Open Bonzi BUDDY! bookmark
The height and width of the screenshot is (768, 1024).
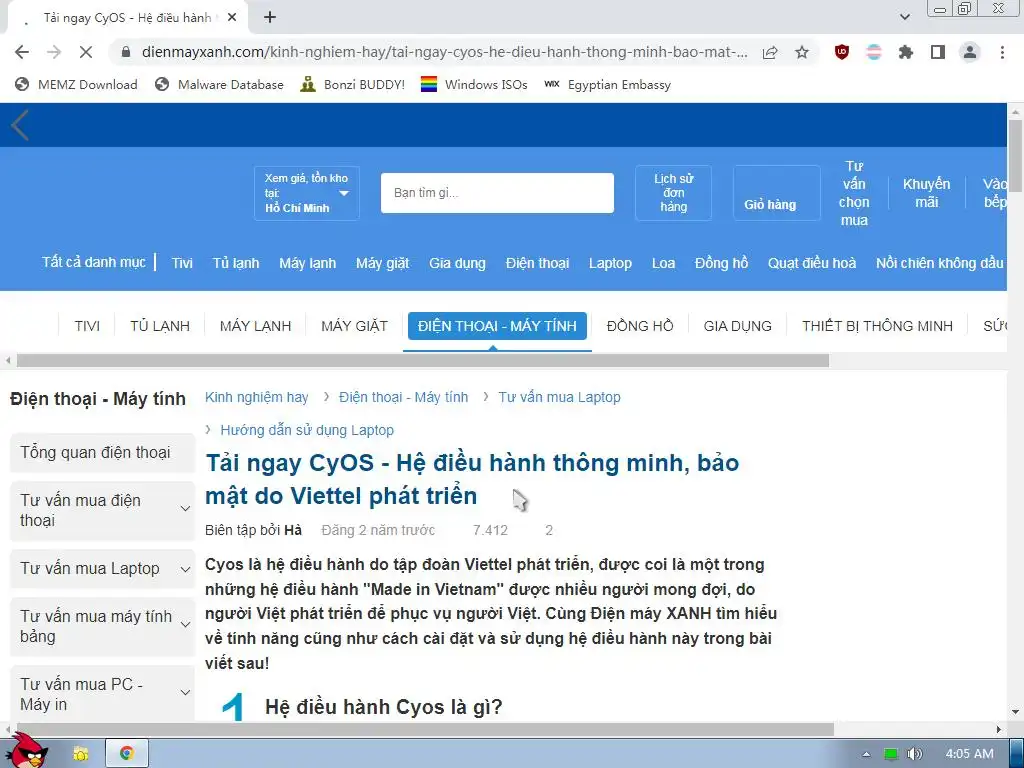click(353, 84)
